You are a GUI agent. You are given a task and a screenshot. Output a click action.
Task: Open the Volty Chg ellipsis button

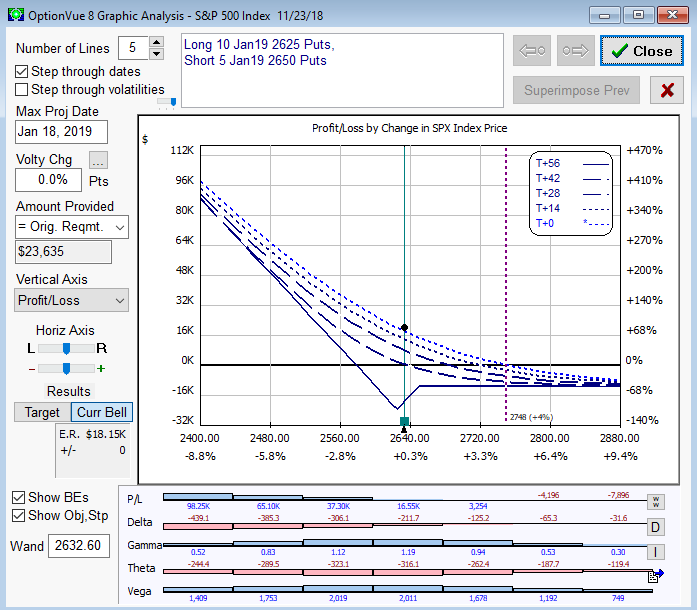coord(98,160)
